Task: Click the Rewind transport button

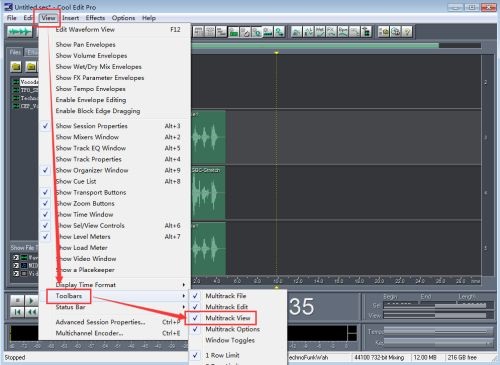Action: click(x=31, y=312)
